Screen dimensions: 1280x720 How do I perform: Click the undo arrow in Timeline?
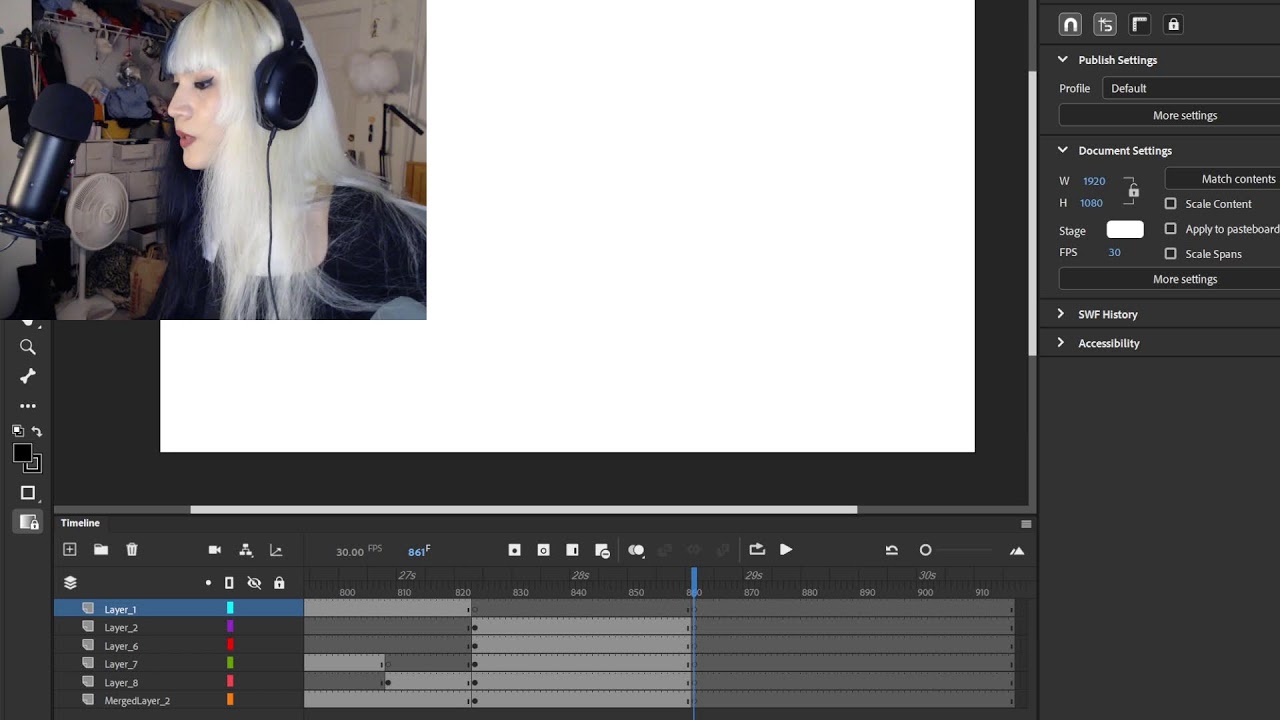pos(891,550)
